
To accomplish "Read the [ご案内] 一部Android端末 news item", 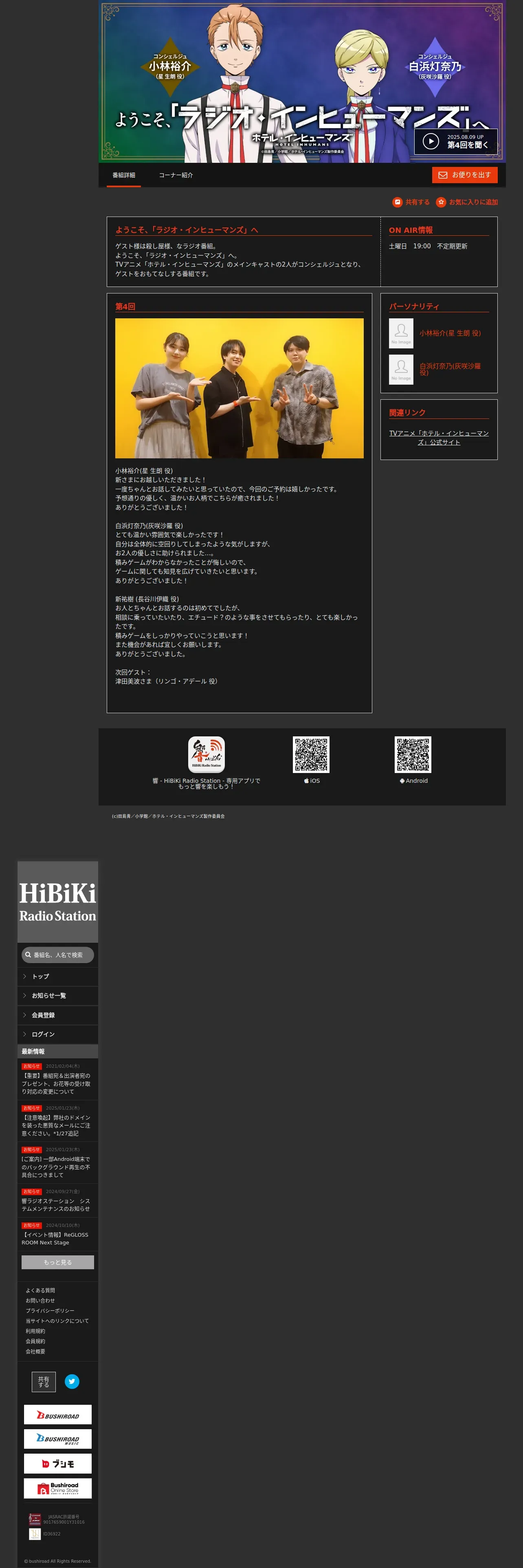I will pyautogui.click(x=58, y=1163).
